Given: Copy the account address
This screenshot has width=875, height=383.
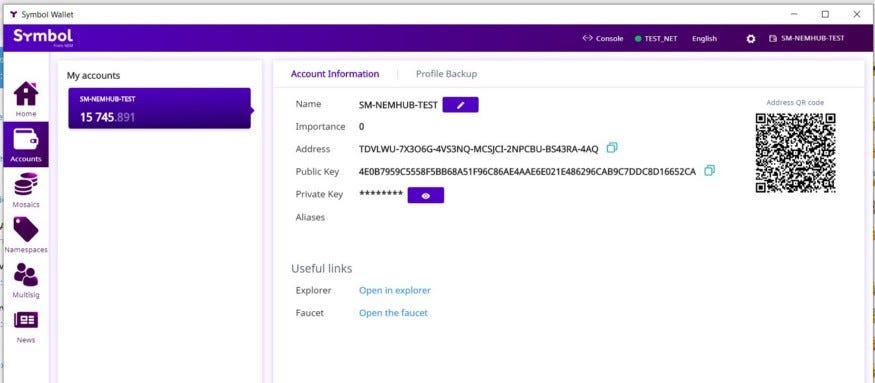Looking at the screenshot, I should pyautogui.click(x=612, y=148).
